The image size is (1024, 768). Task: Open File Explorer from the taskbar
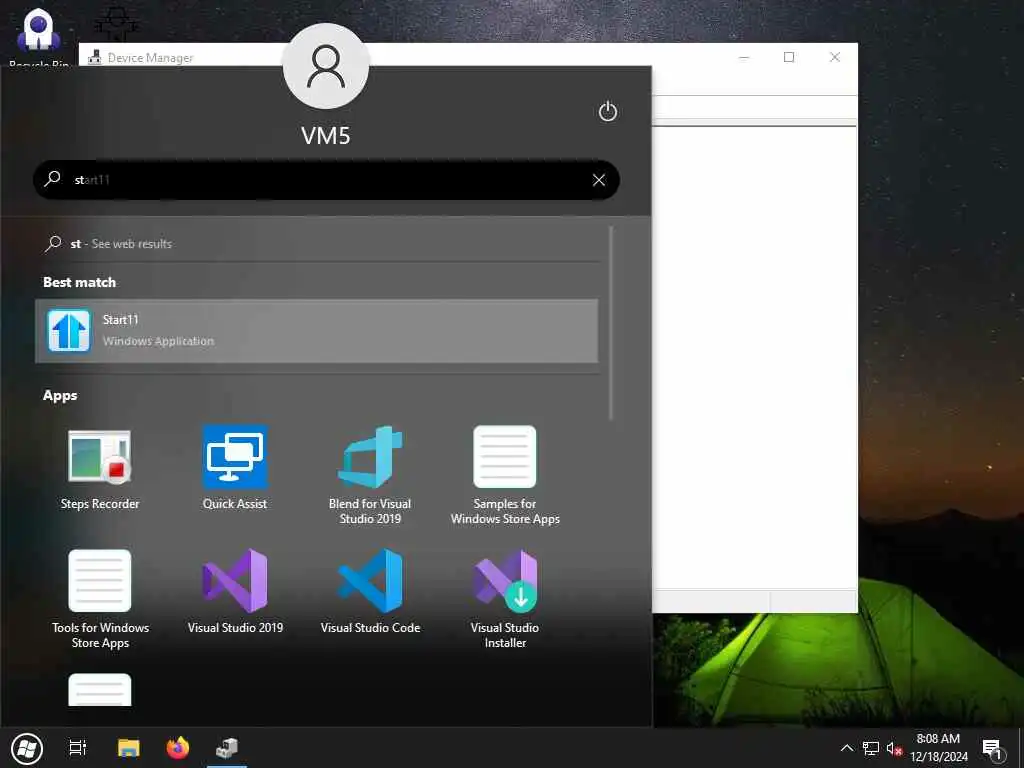pyautogui.click(x=129, y=748)
